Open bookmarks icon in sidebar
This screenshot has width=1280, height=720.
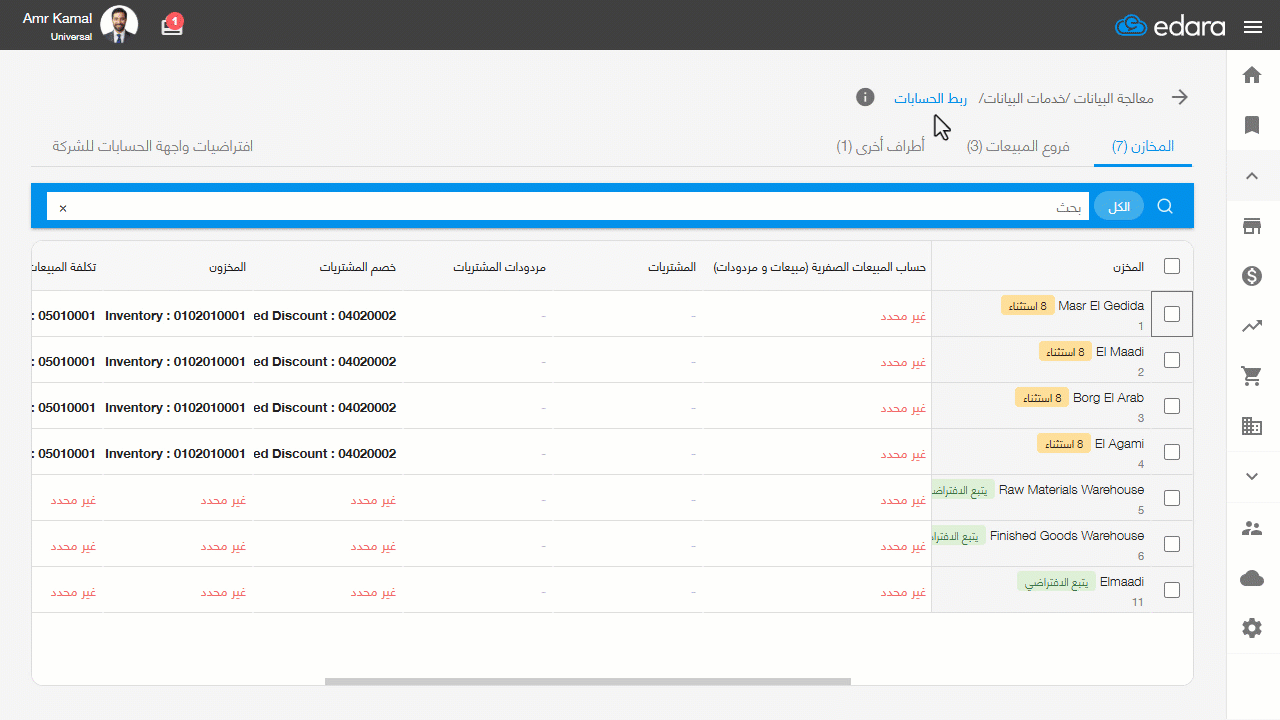pos(1251,125)
